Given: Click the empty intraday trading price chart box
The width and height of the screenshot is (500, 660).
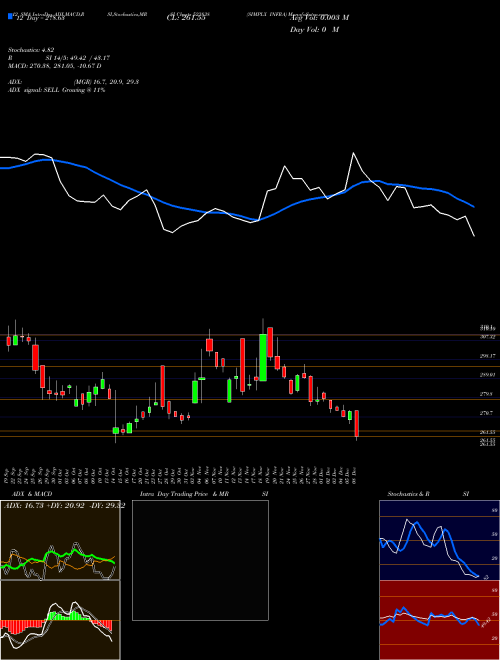Looking at the screenshot, I should point(200,560).
